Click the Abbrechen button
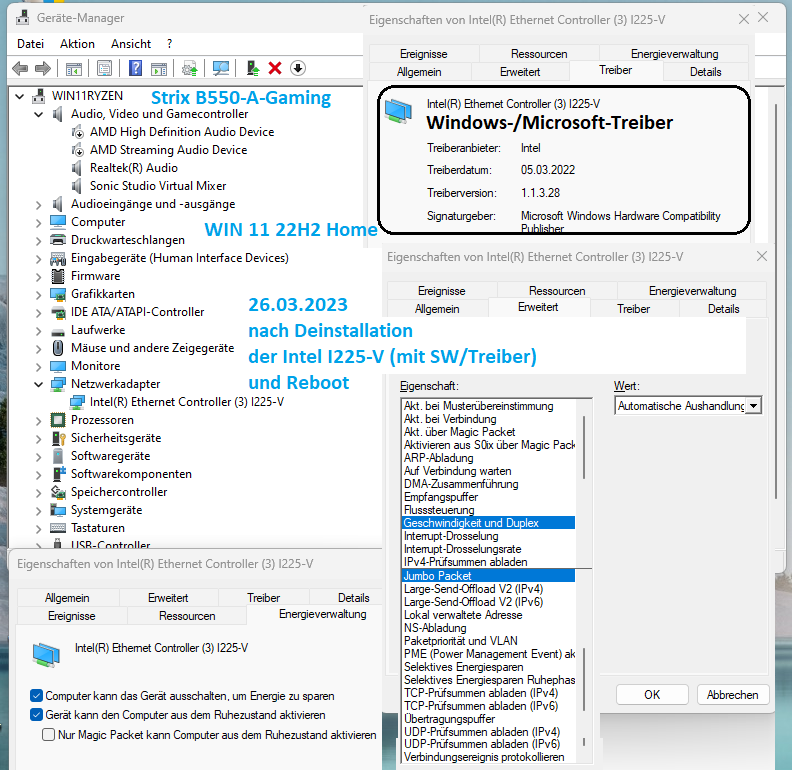Image resolution: width=792 pixels, height=770 pixels. click(732, 695)
